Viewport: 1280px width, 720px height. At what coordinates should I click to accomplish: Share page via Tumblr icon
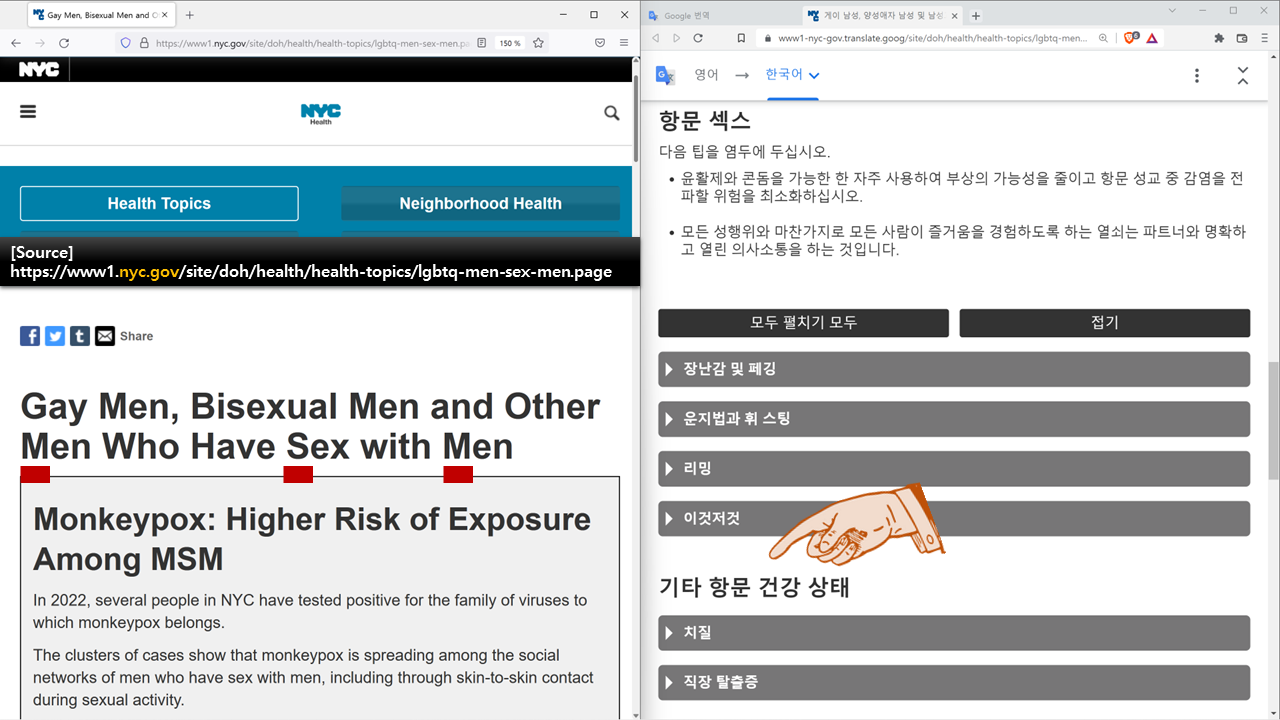(x=80, y=336)
